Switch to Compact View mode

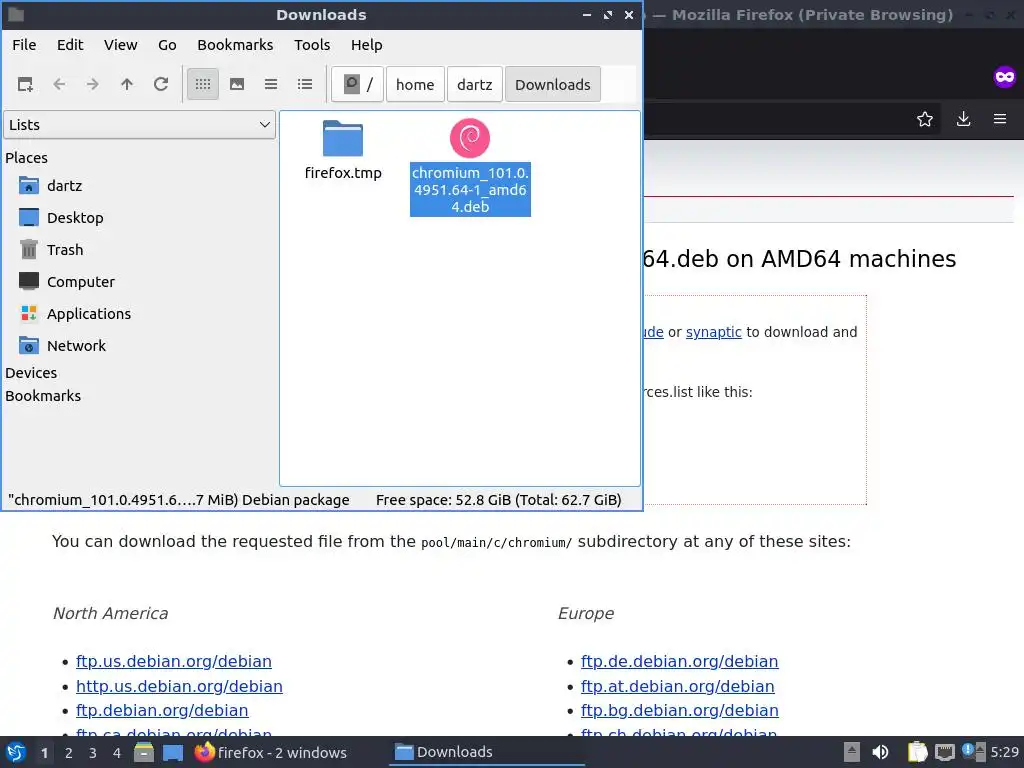271,84
